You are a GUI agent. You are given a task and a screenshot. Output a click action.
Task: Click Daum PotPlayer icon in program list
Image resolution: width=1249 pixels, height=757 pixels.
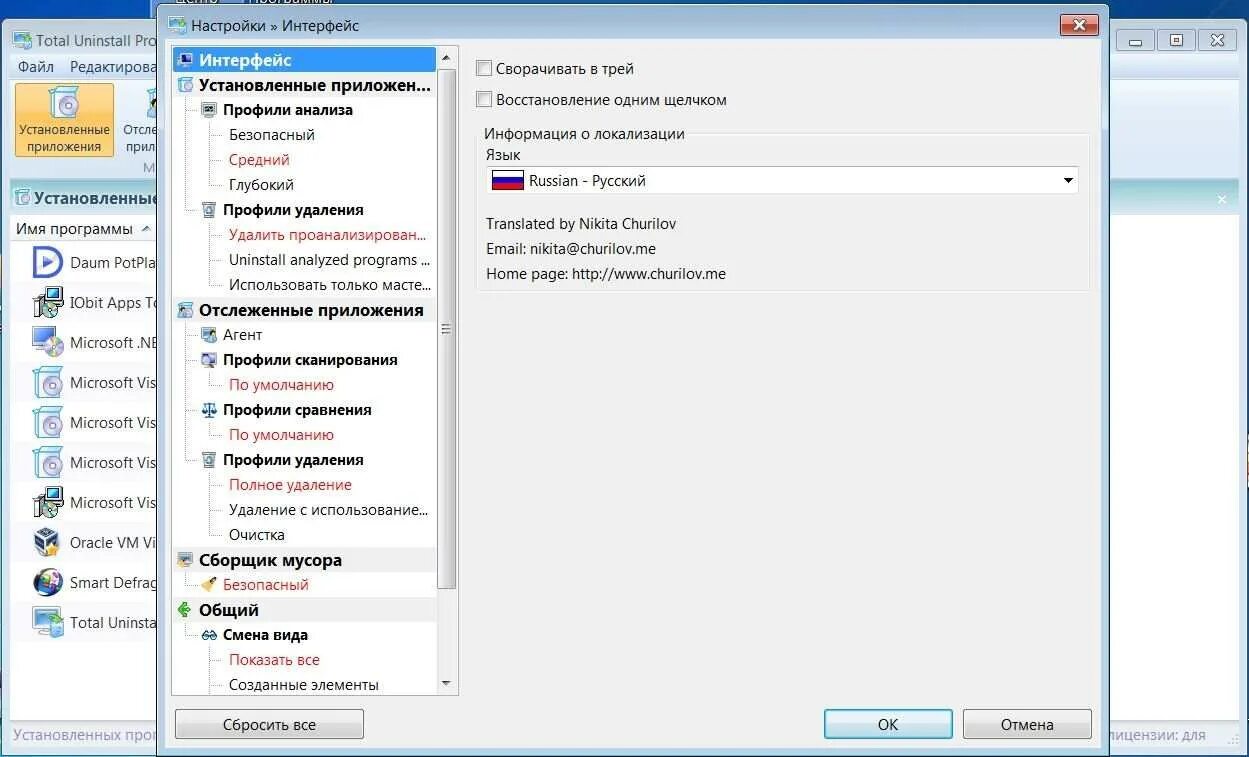pos(48,263)
